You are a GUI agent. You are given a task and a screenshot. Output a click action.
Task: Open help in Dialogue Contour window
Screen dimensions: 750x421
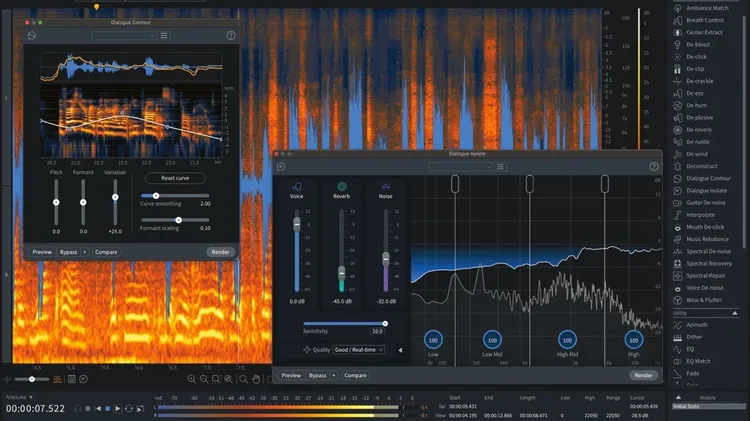pos(231,35)
